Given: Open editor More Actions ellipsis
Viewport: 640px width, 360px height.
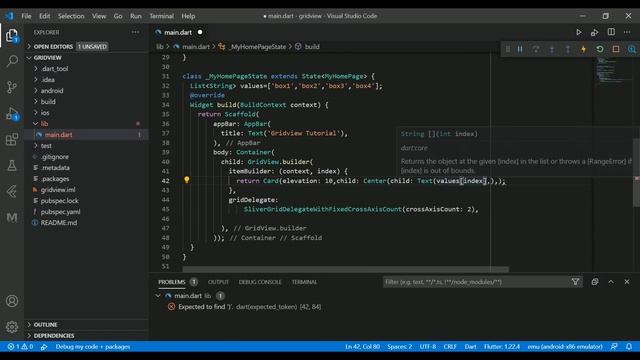Looking at the screenshot, I should coord(627,32).
